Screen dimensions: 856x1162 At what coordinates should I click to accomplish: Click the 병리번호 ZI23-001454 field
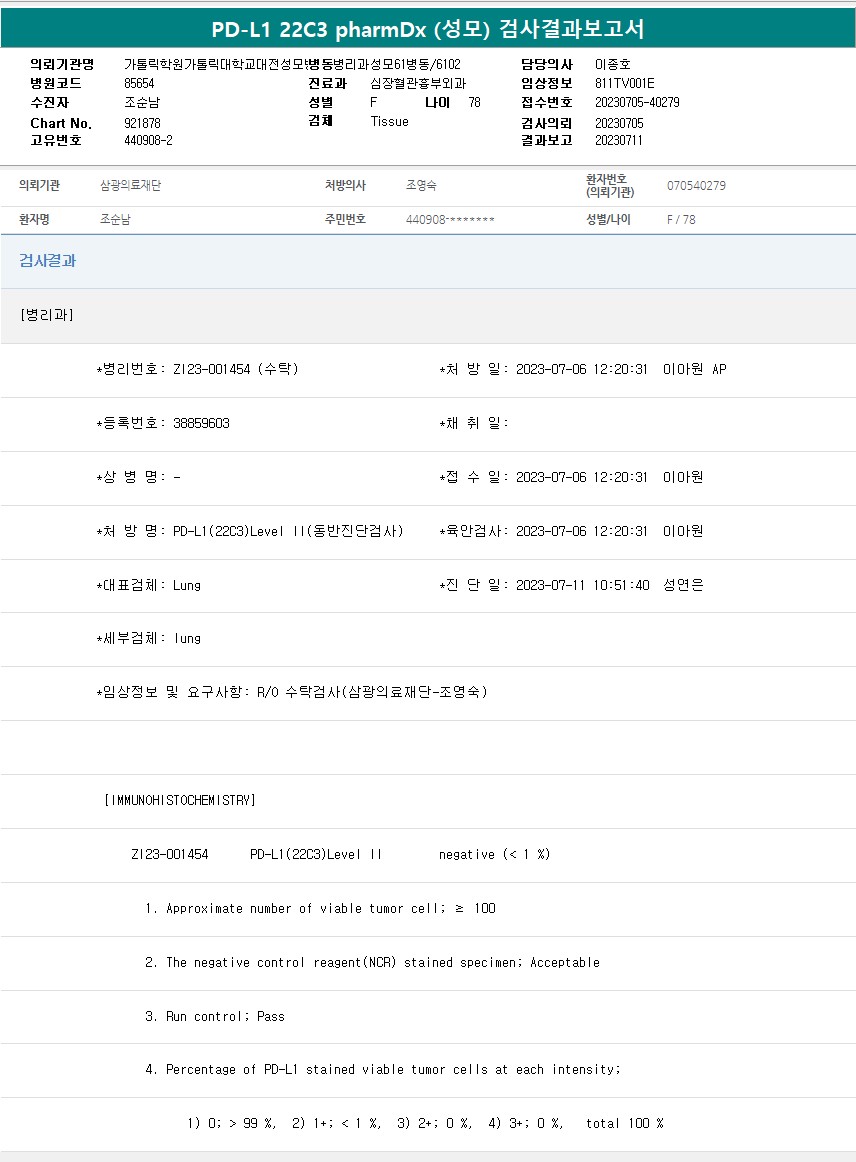pyautogui.click(x=197, y=369)
